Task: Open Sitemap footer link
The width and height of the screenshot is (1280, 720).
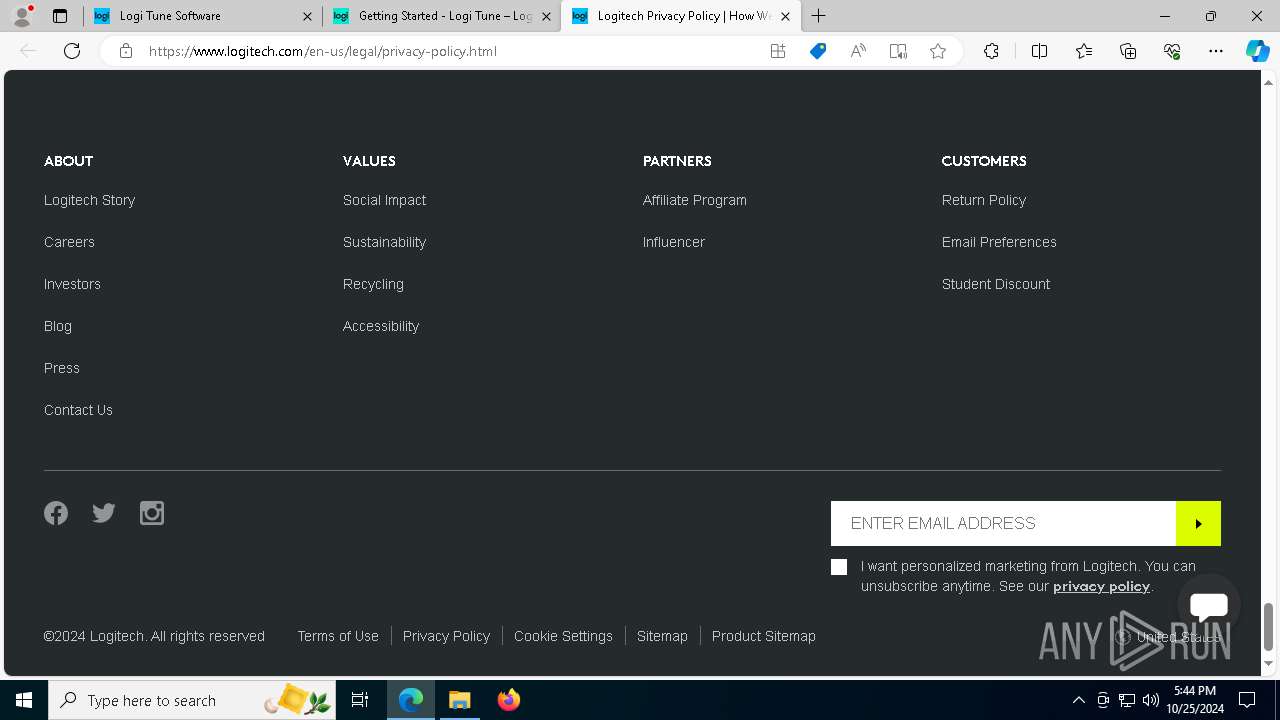Action: click(x=662, y=636)
